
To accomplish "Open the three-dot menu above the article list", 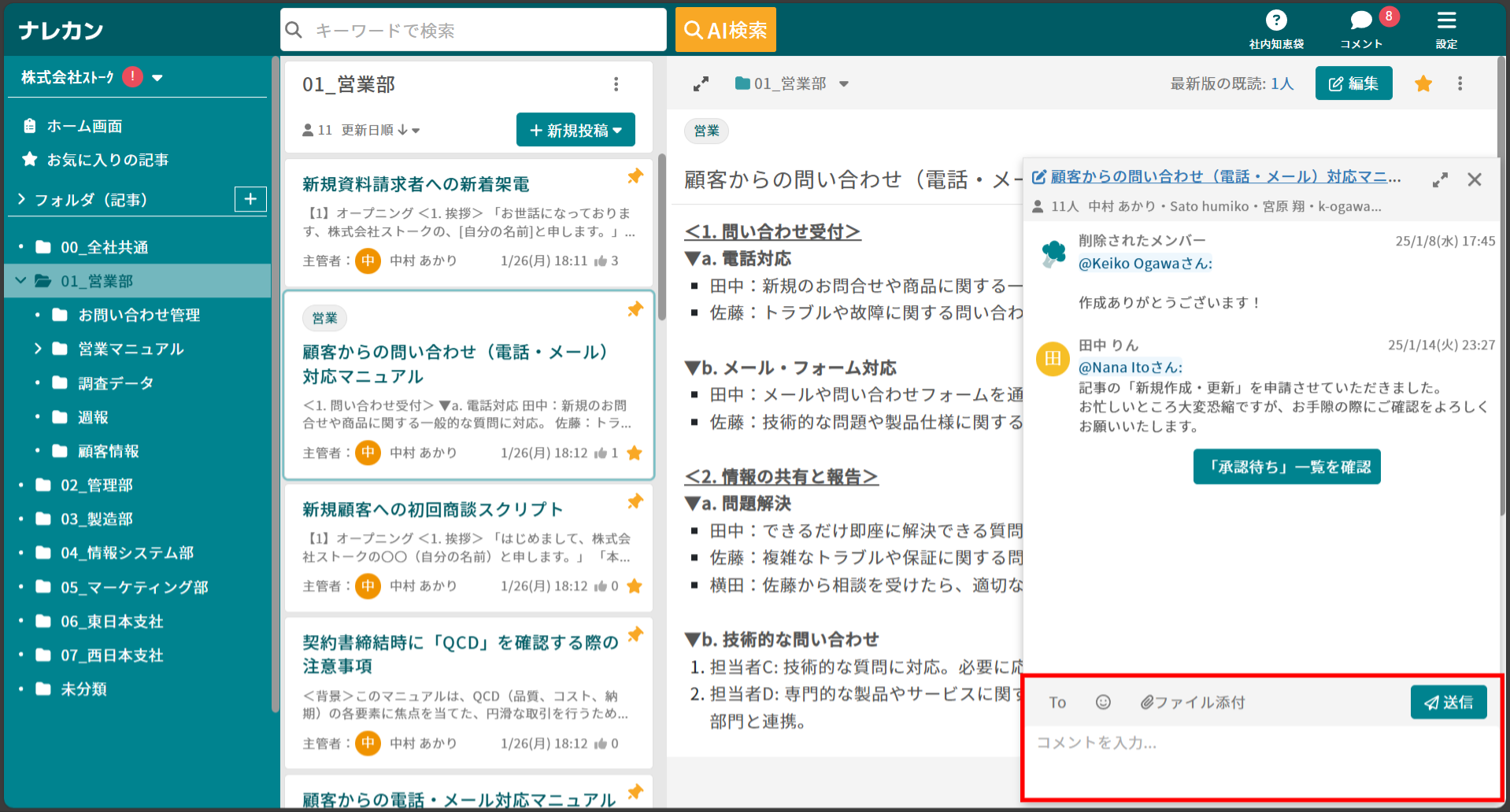I will coord(616,83).
